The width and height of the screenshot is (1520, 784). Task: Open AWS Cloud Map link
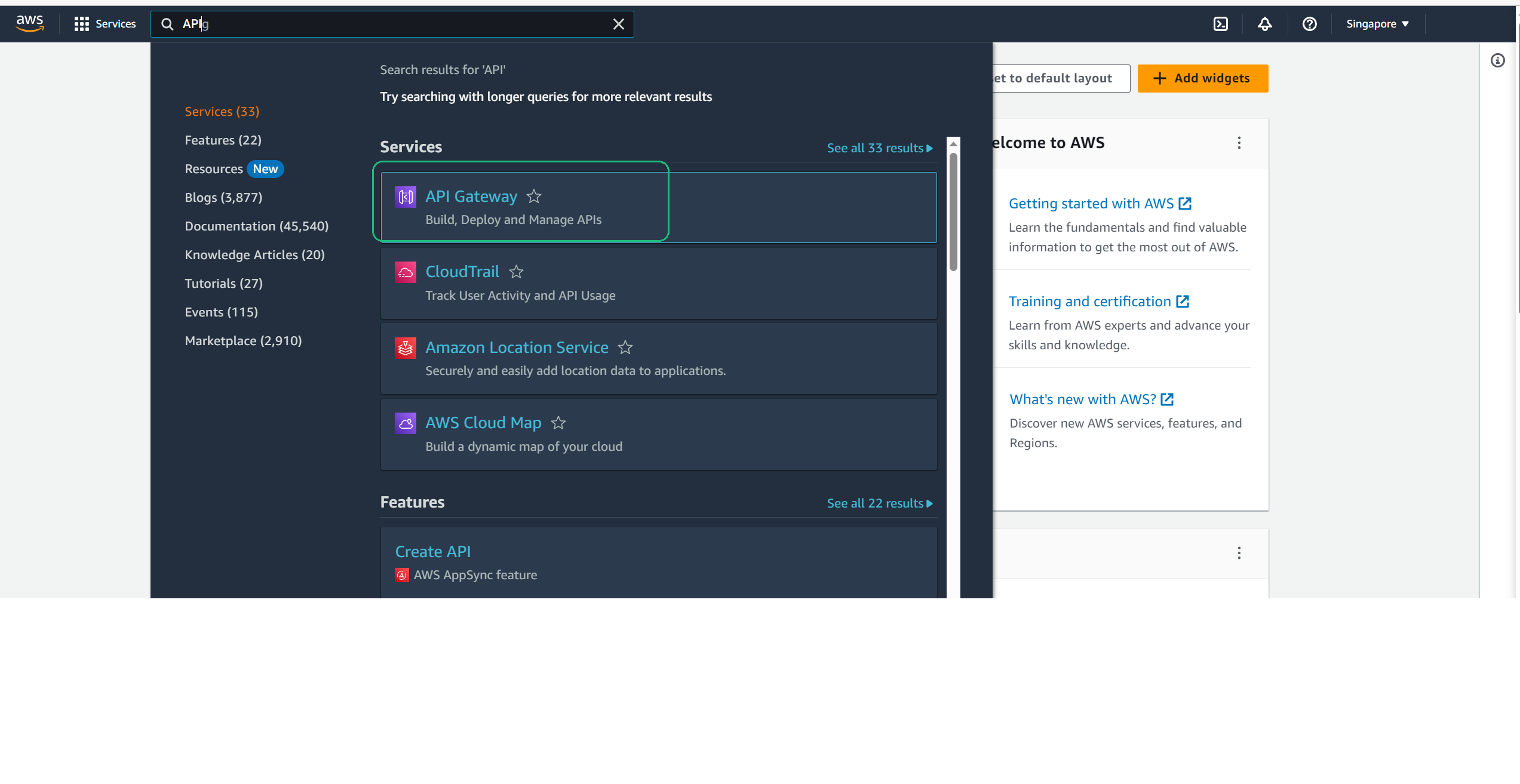tap(483, 423)
